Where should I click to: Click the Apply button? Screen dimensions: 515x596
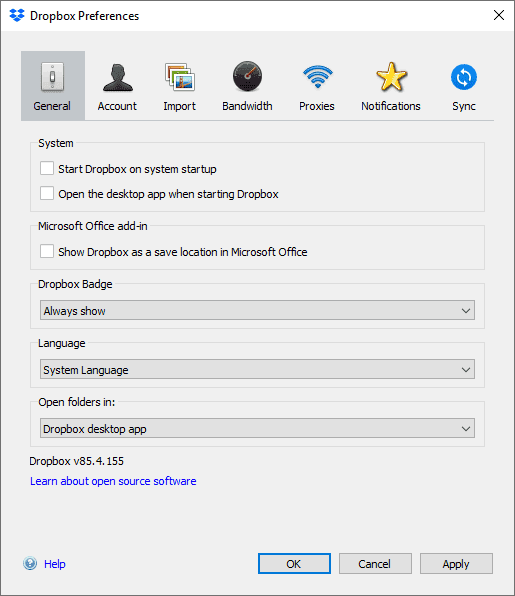456,564
